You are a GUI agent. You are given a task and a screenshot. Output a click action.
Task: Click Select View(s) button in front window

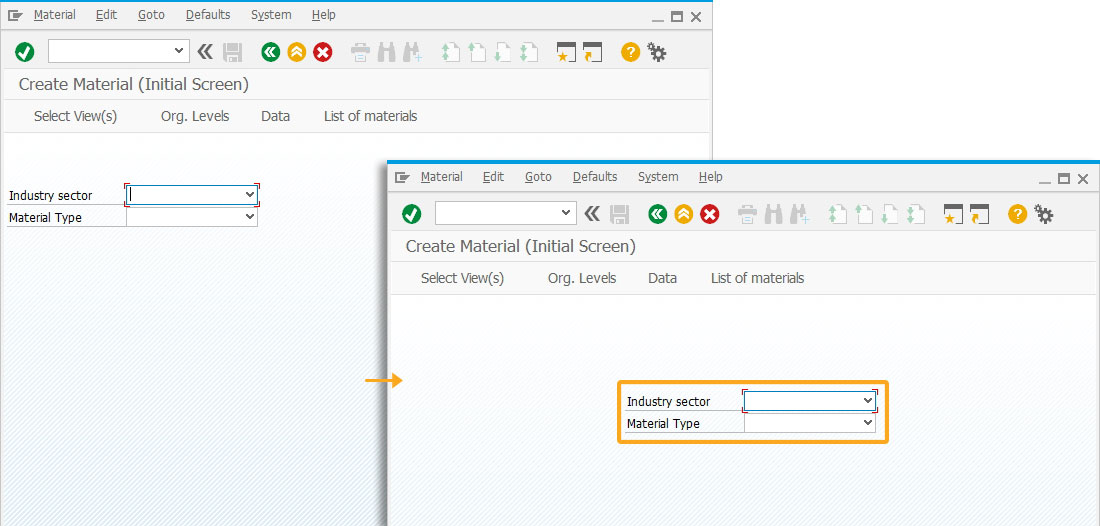pyautogui.click(x=463, y=278)
